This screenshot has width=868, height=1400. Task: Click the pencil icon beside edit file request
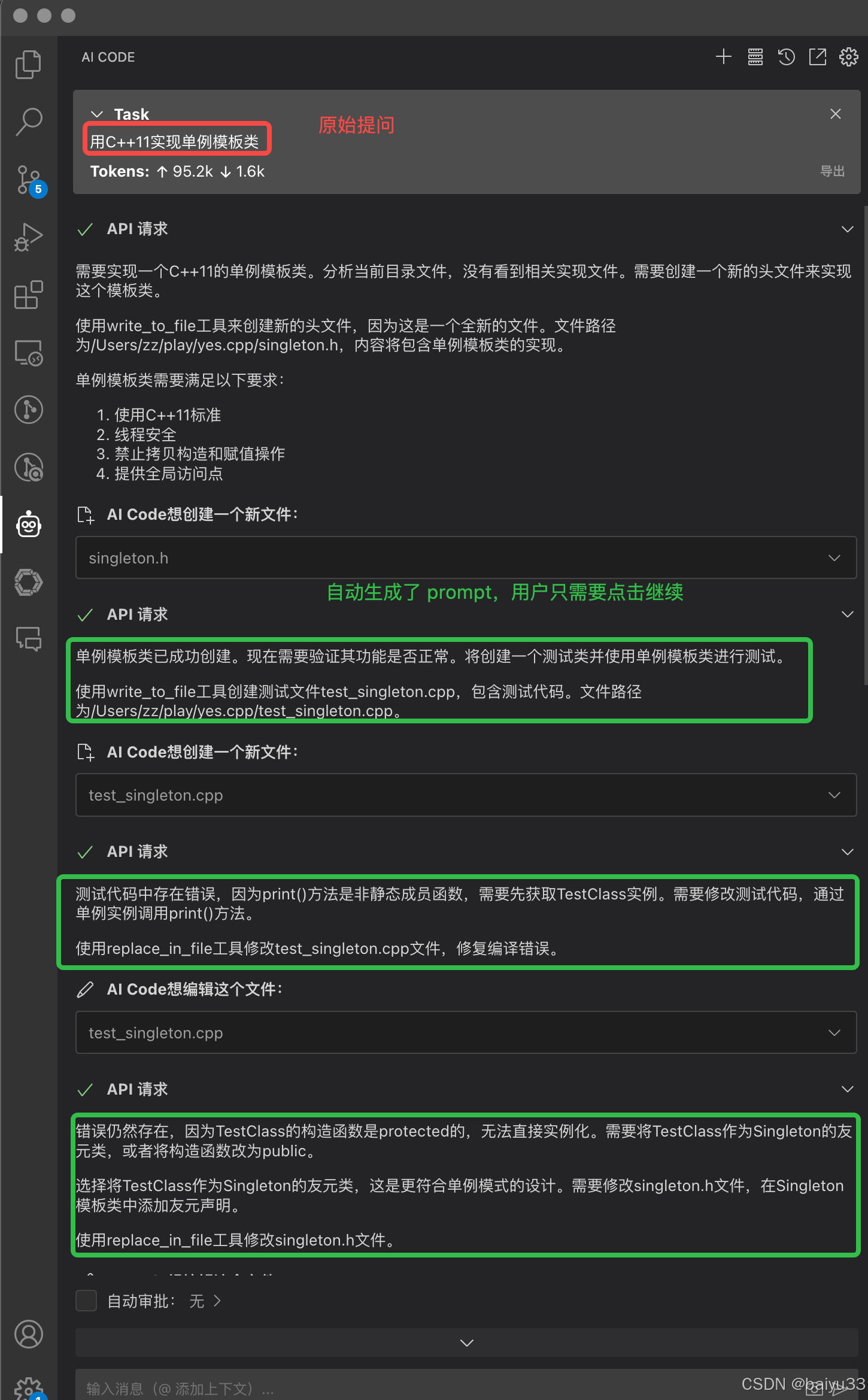pos(86,989)
